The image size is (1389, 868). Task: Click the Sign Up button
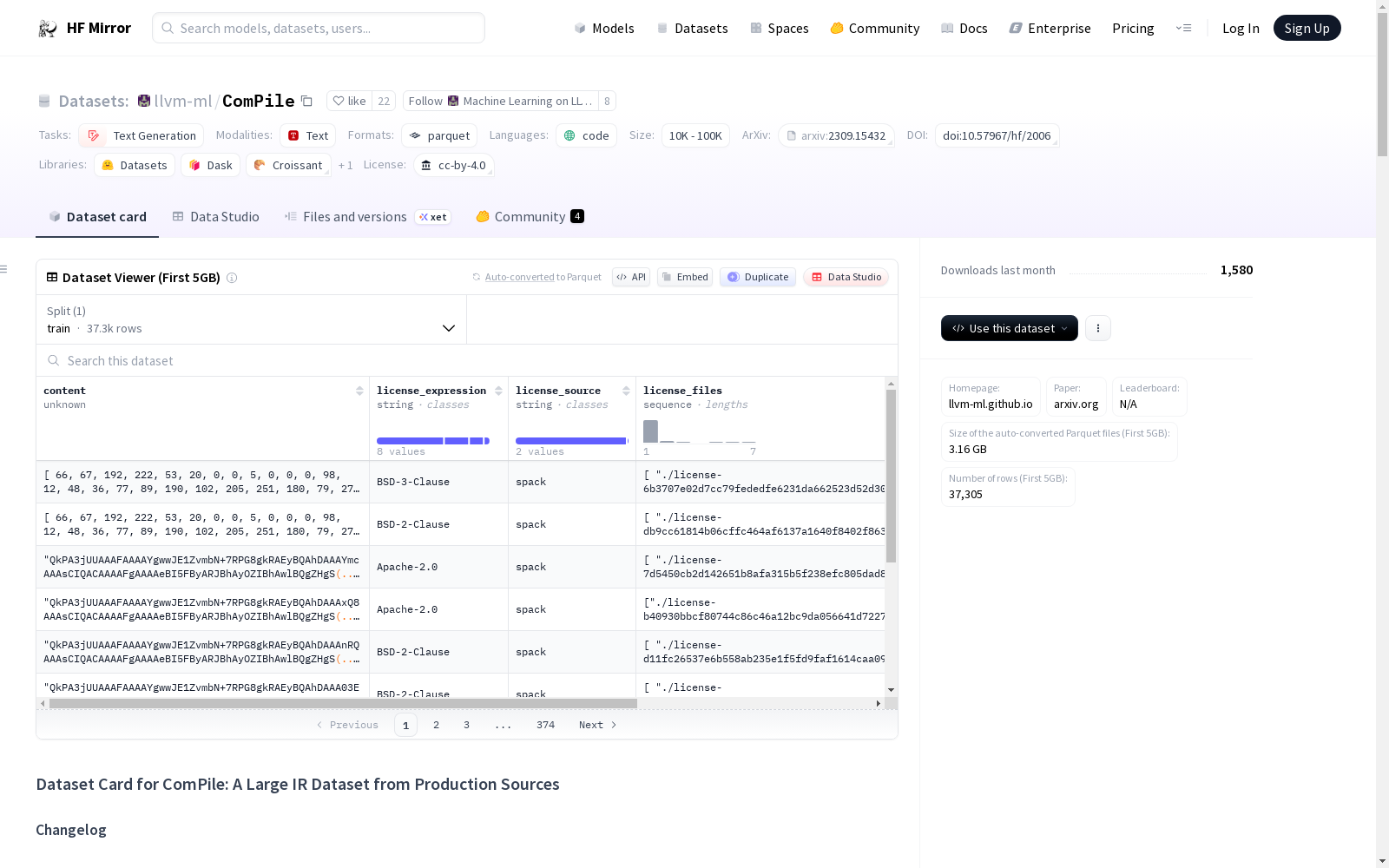click(1307, 28)
